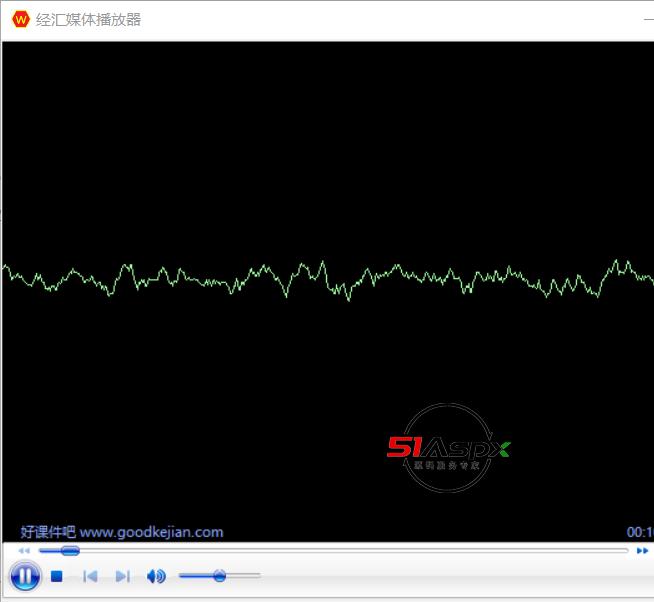Mute the audio via speaker icon
The image size is (654, 602).
[x=156, y=576]
